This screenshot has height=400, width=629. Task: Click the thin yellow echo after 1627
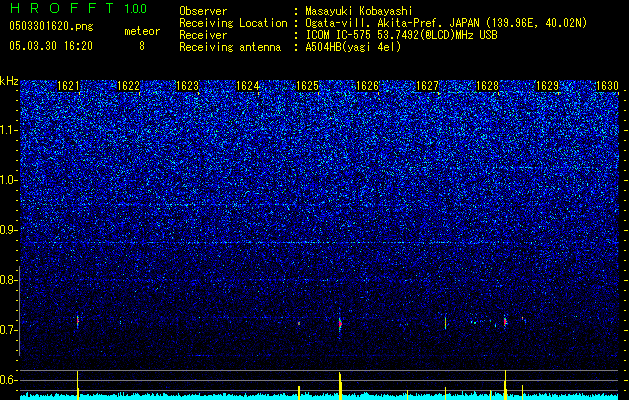(445, 322)
